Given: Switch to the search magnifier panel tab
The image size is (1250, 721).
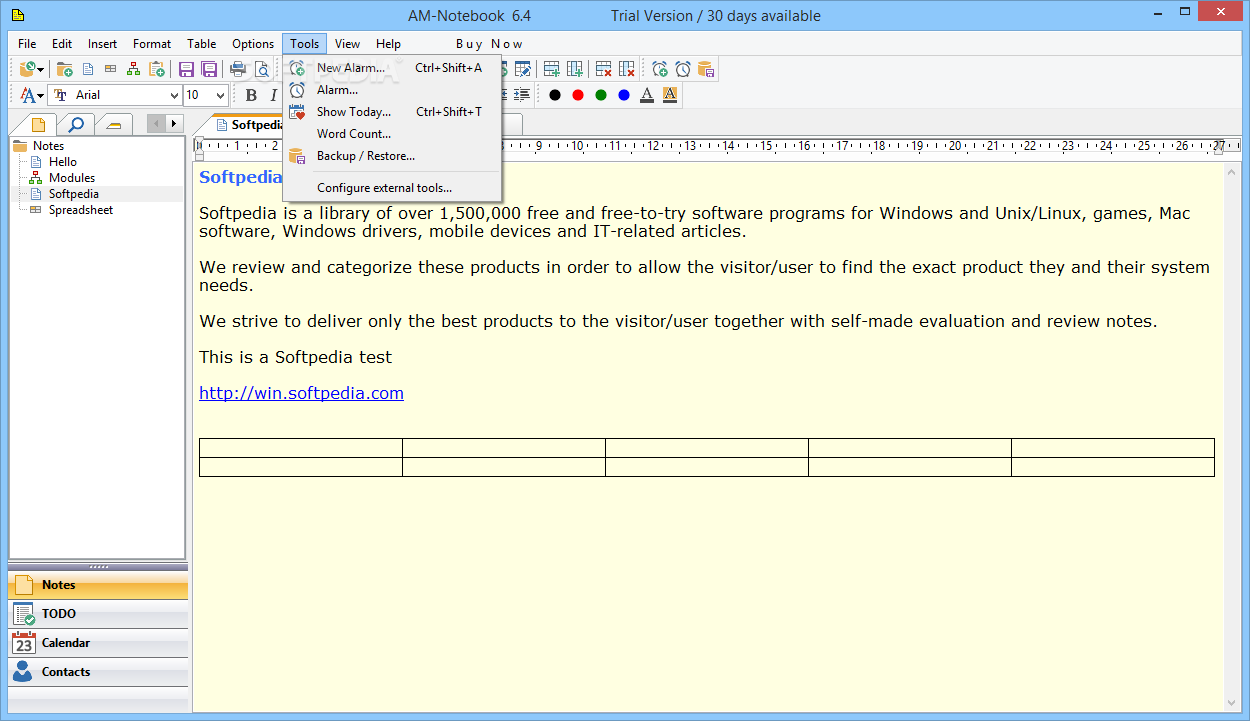Looking at the screenshot, I should 75,124.
